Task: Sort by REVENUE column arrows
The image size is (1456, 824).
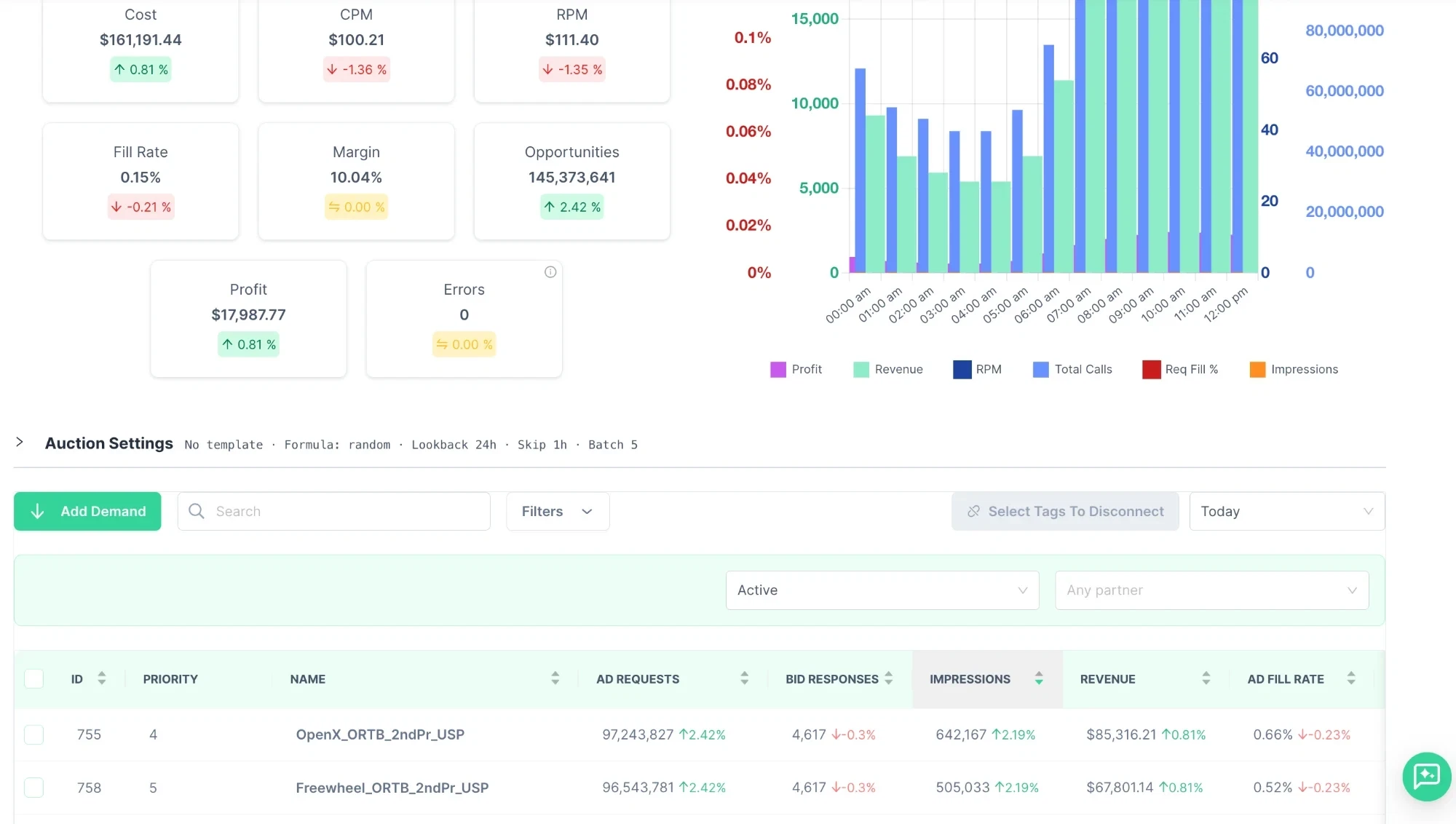Action: 1206,678
